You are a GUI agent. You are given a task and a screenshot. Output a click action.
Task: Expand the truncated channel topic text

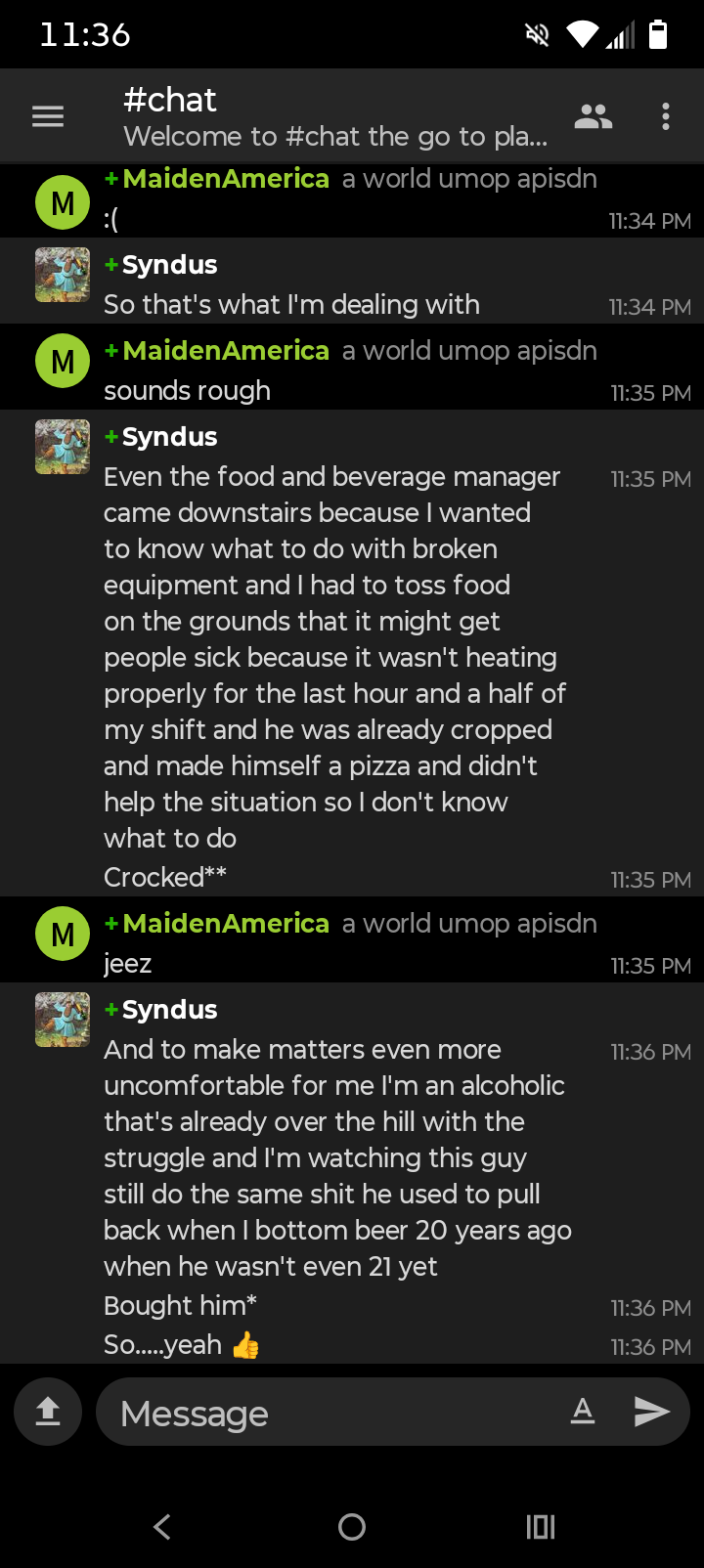pos(335,136)
